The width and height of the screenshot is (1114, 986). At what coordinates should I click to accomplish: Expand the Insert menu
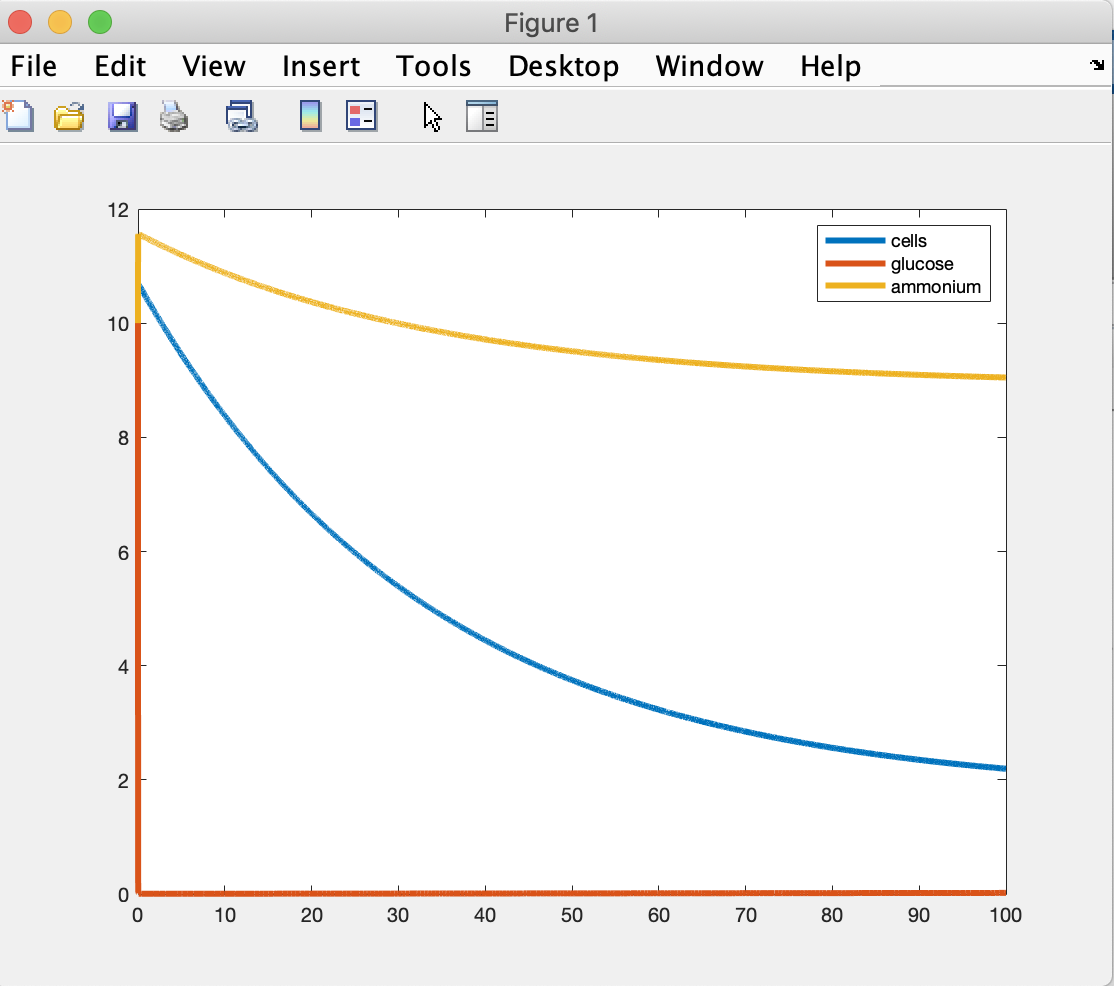coord(320,67)
